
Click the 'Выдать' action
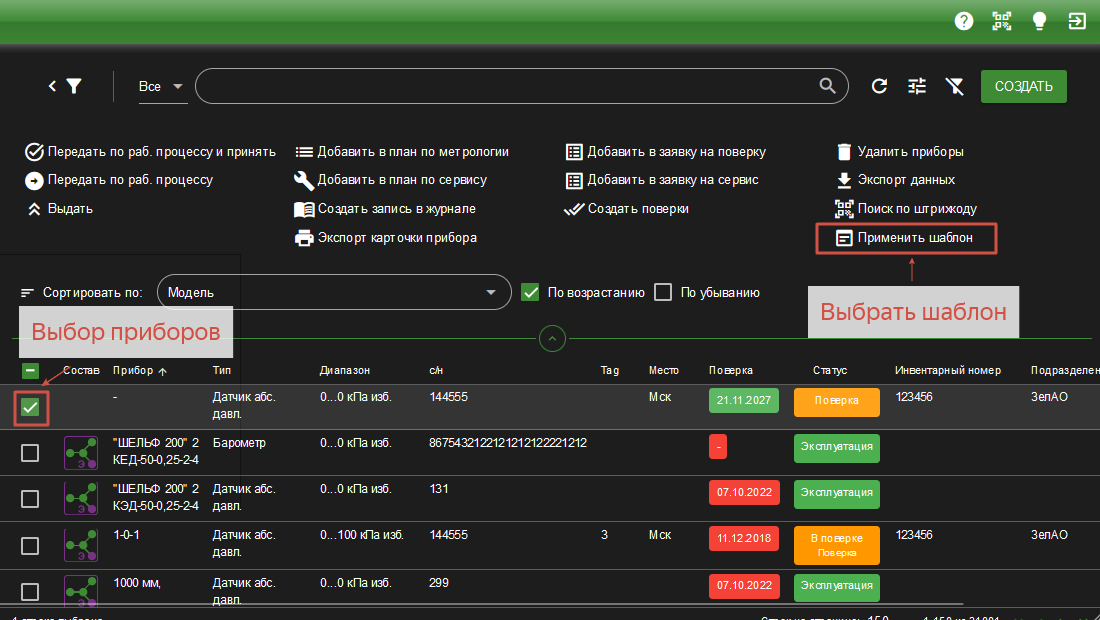(x=60, y=209)
